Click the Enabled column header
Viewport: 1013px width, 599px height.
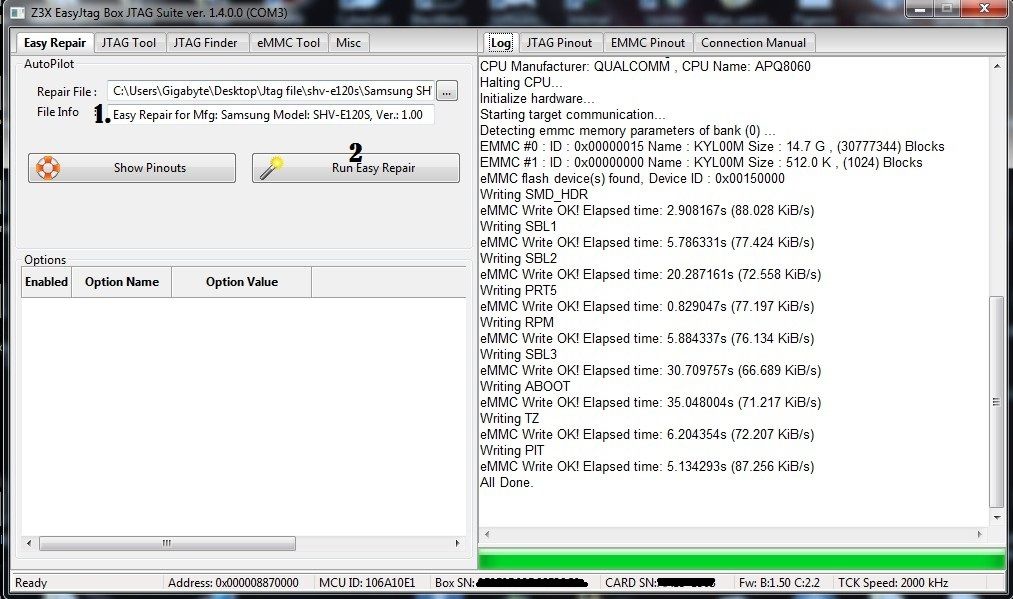pos(46,282)
